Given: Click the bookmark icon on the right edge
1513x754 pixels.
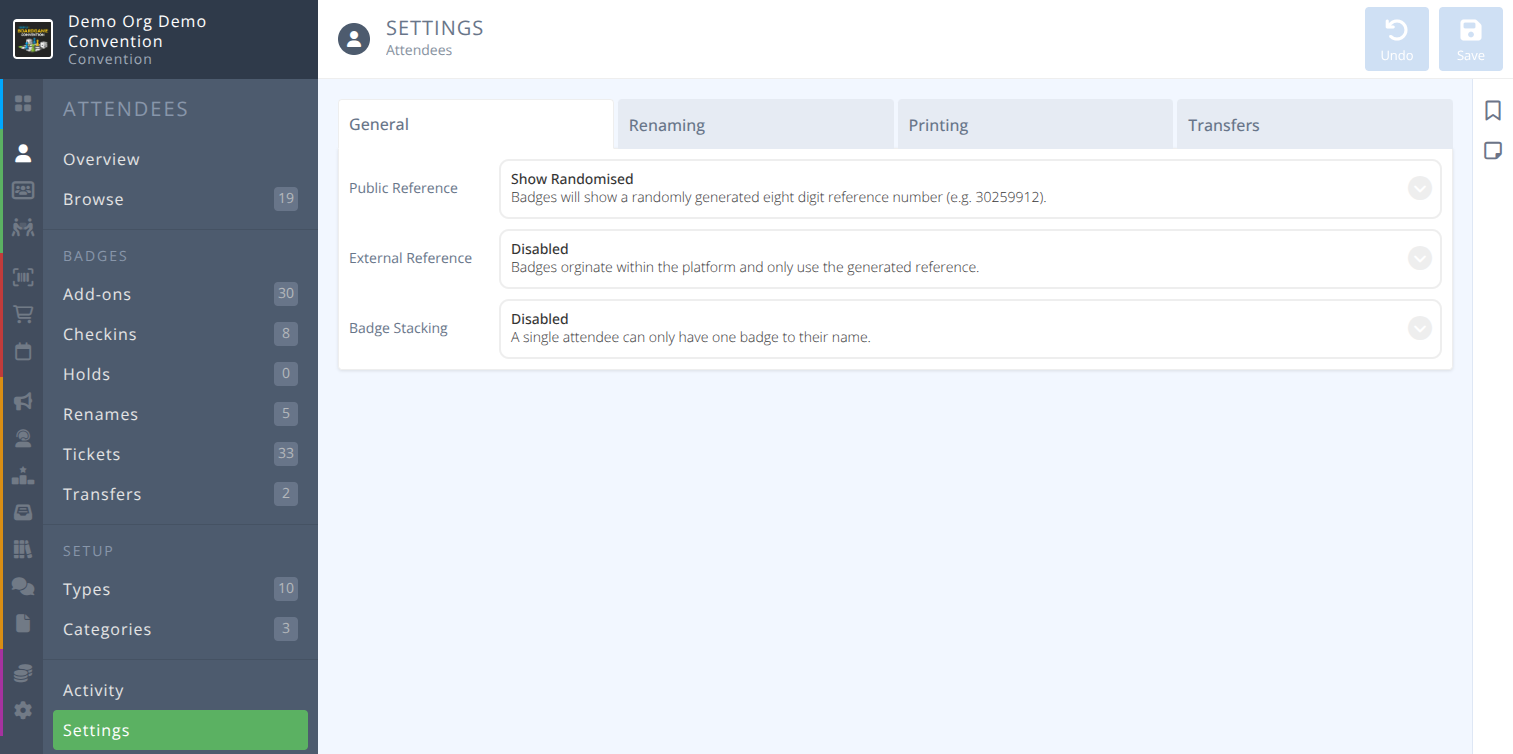Looking at the screenshot, I should (1493, 110).
